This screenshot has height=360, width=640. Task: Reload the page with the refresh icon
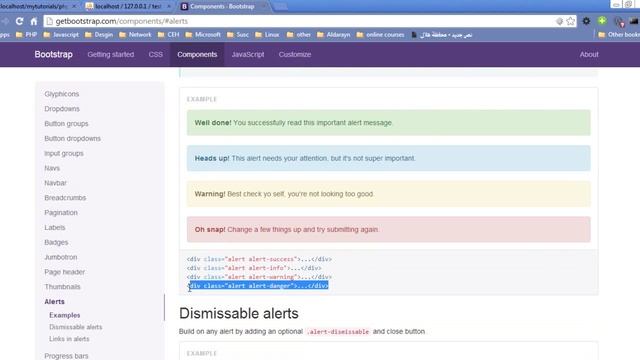[x=19, y=21]
